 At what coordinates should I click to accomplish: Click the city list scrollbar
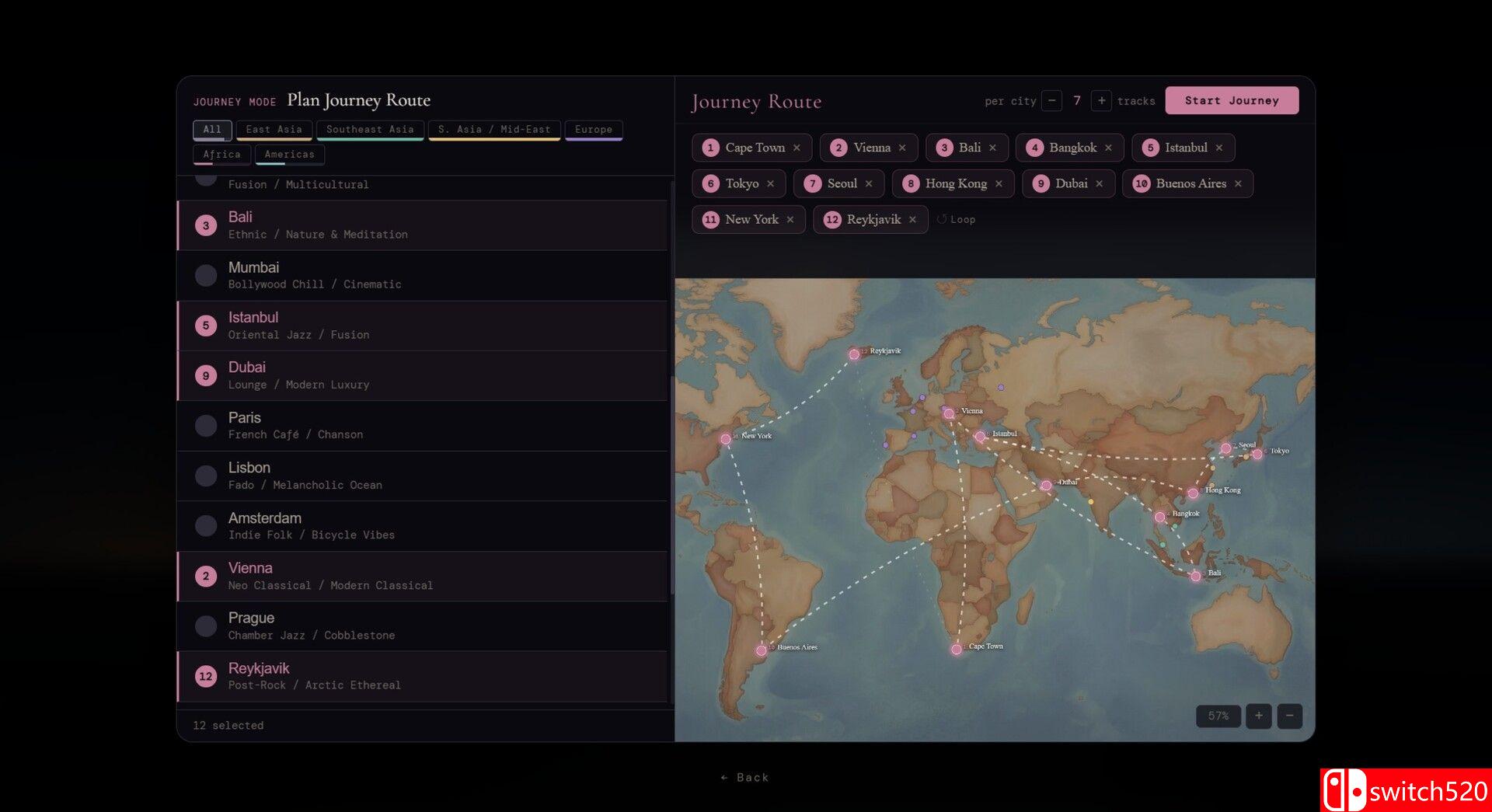672,486
